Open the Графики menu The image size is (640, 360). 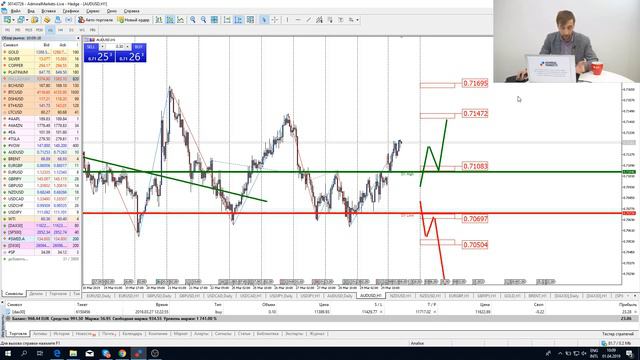(71, 11)
